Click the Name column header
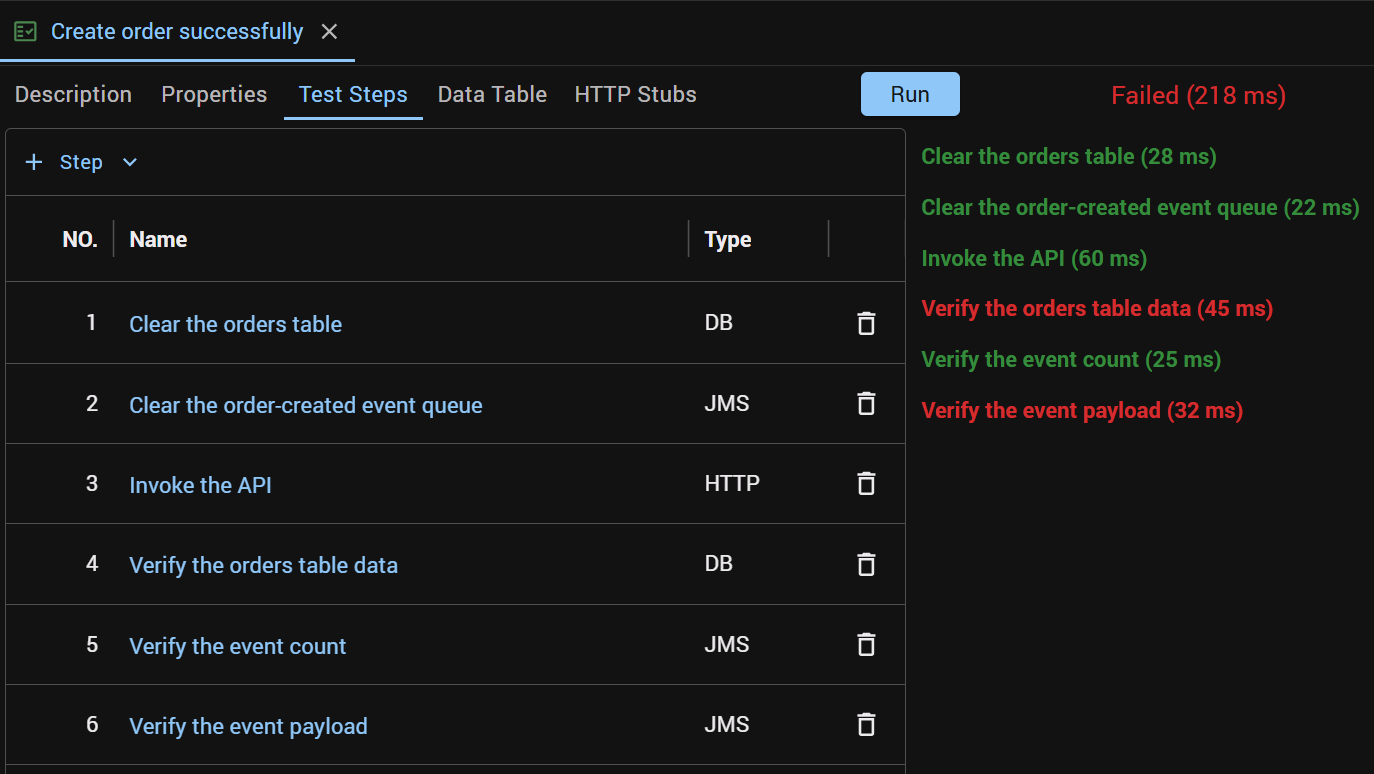The image size is (1374, 774). (158, 239)
